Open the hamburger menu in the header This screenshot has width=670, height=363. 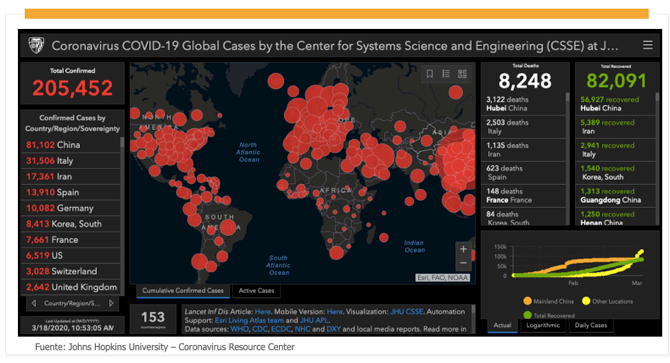[x=648, y=45]
